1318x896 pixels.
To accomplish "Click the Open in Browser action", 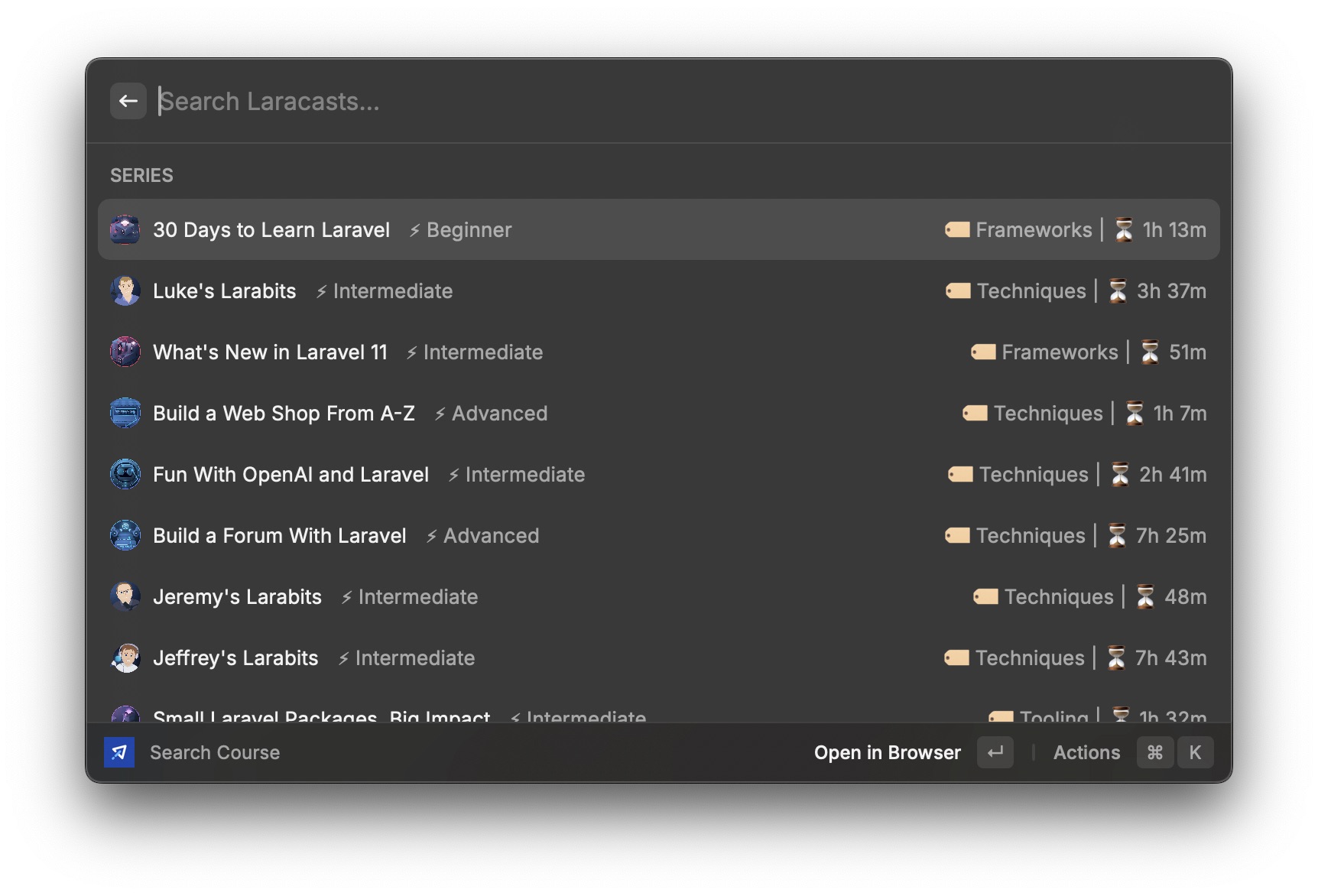I will (x=887, y=752).
